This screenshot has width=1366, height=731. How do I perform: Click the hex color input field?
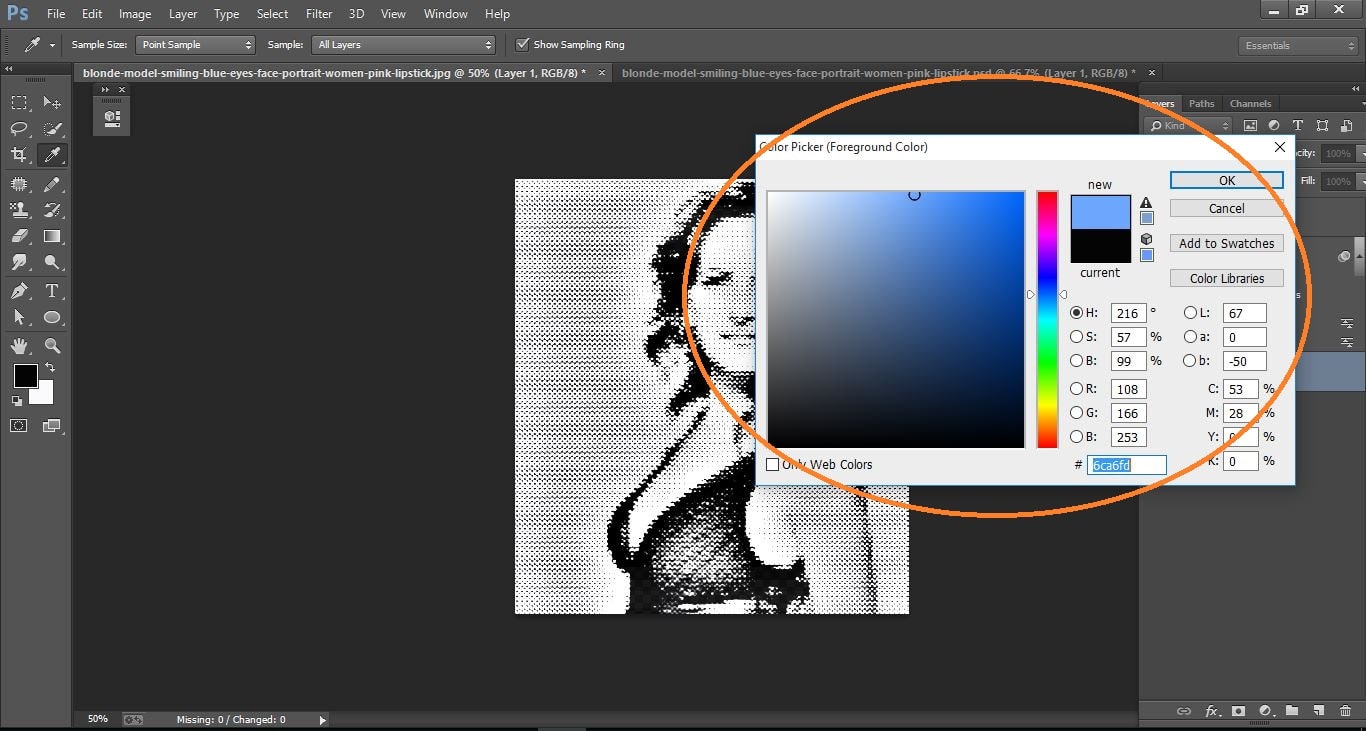coord(1126,464)
